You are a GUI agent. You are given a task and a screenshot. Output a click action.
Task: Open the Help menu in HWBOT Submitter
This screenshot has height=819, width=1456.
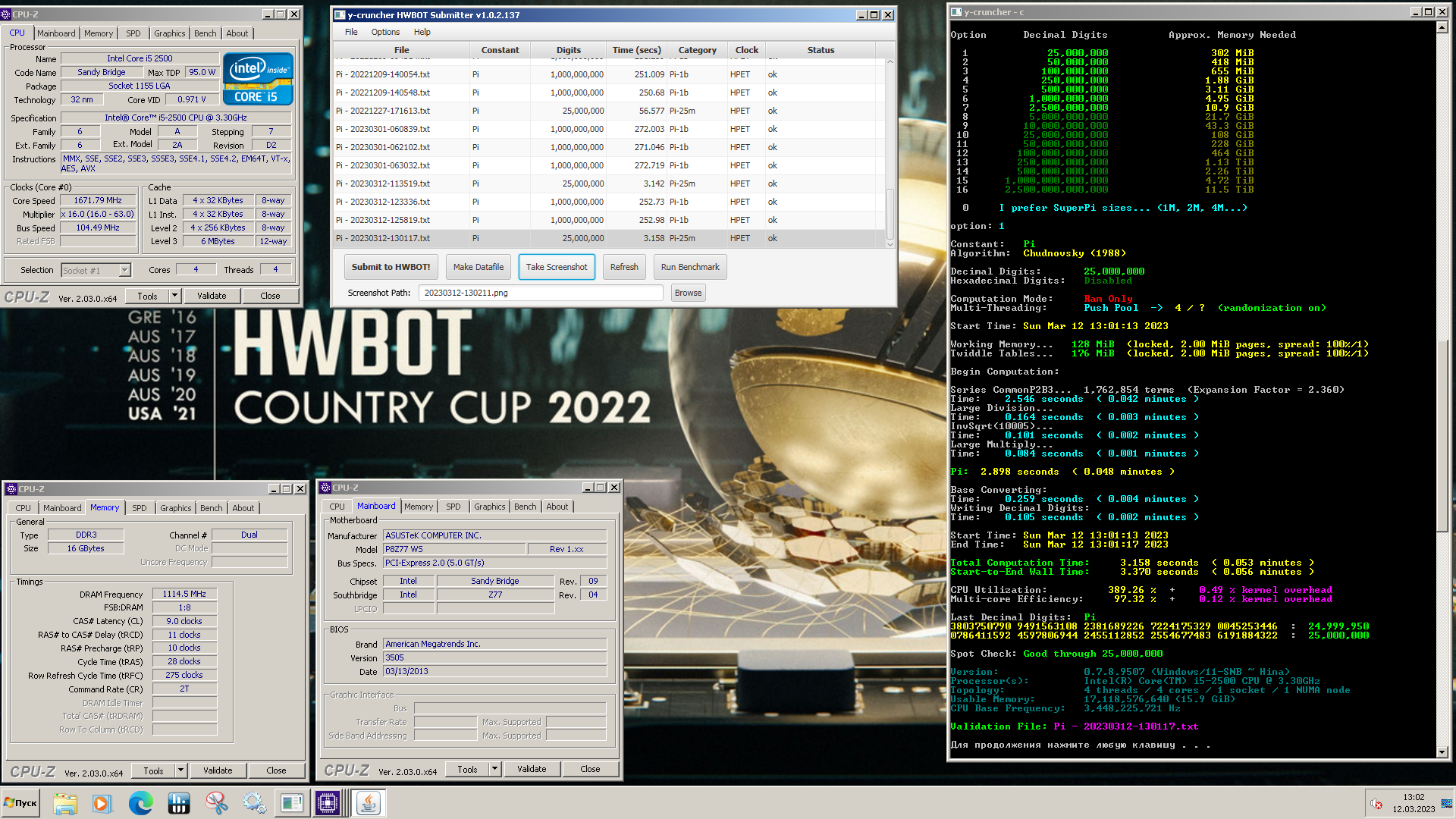coord(422,32)
